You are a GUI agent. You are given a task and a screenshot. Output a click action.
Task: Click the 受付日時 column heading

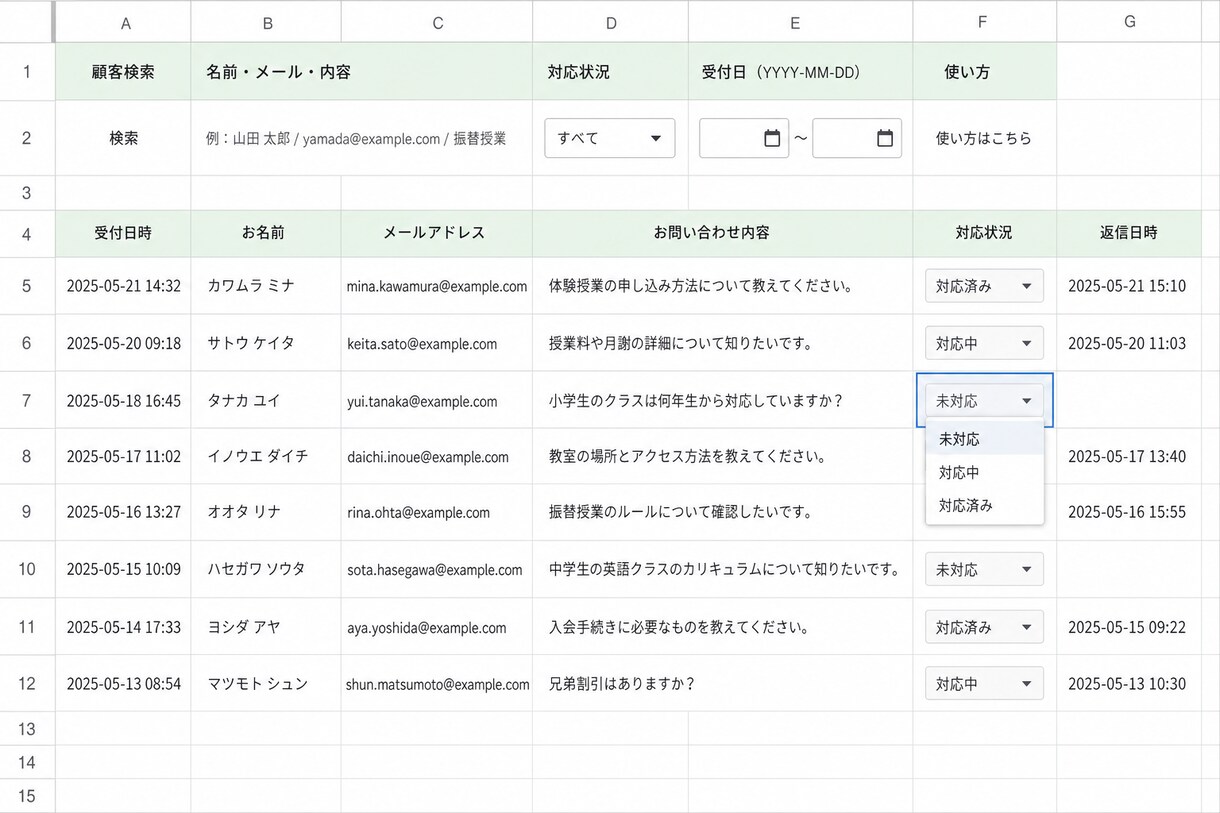(x=123, y=233)
